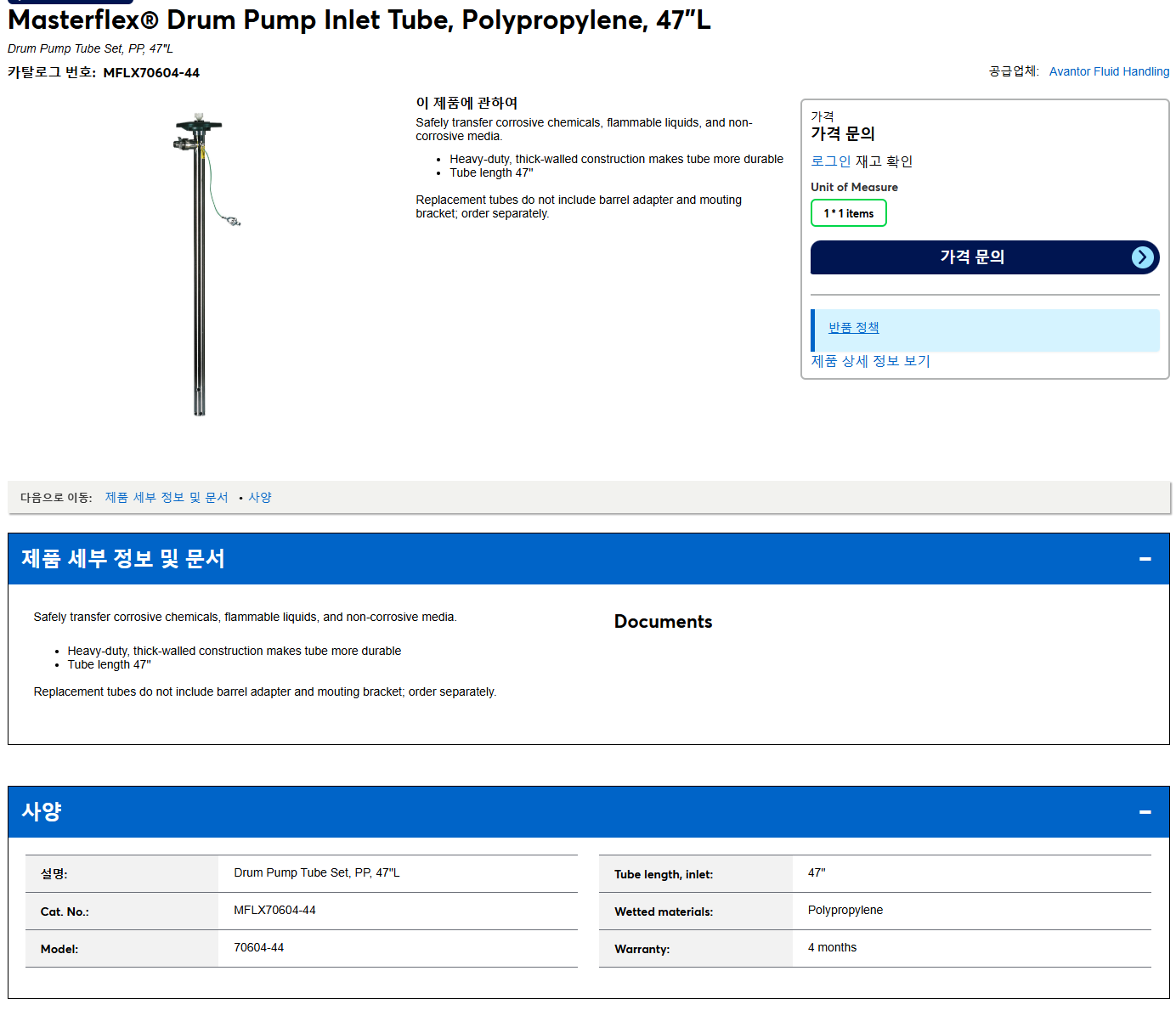The height and width of the screenshot is (1016, 1176).
Task: Select the catalog number MFLX70604-44 in header
Action: (151, 73)
